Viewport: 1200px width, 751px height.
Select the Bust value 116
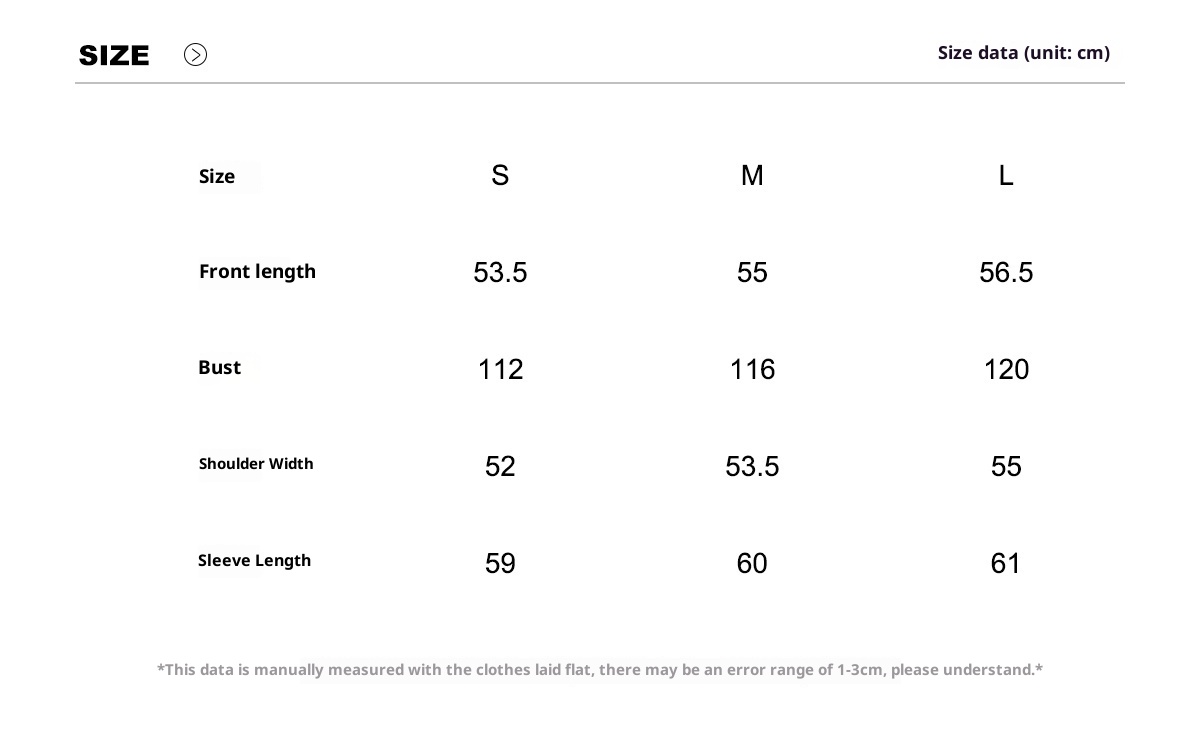(752, 370)
